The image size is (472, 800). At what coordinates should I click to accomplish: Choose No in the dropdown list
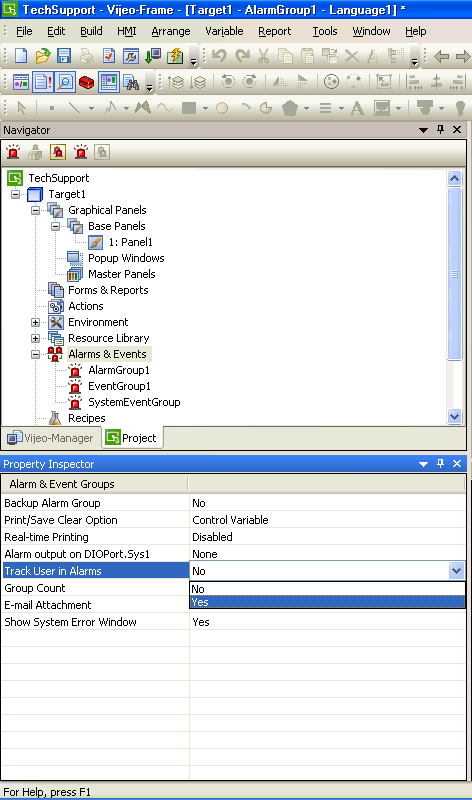327,589
